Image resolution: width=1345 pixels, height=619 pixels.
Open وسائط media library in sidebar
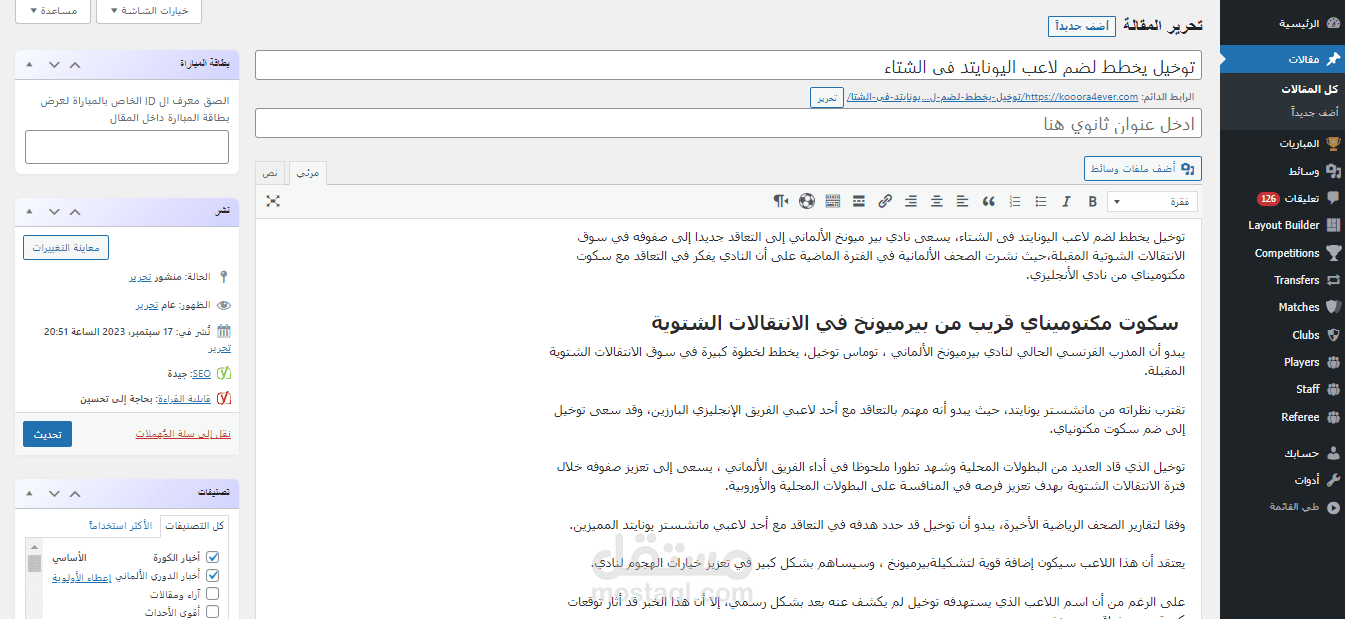(1282, 171)
